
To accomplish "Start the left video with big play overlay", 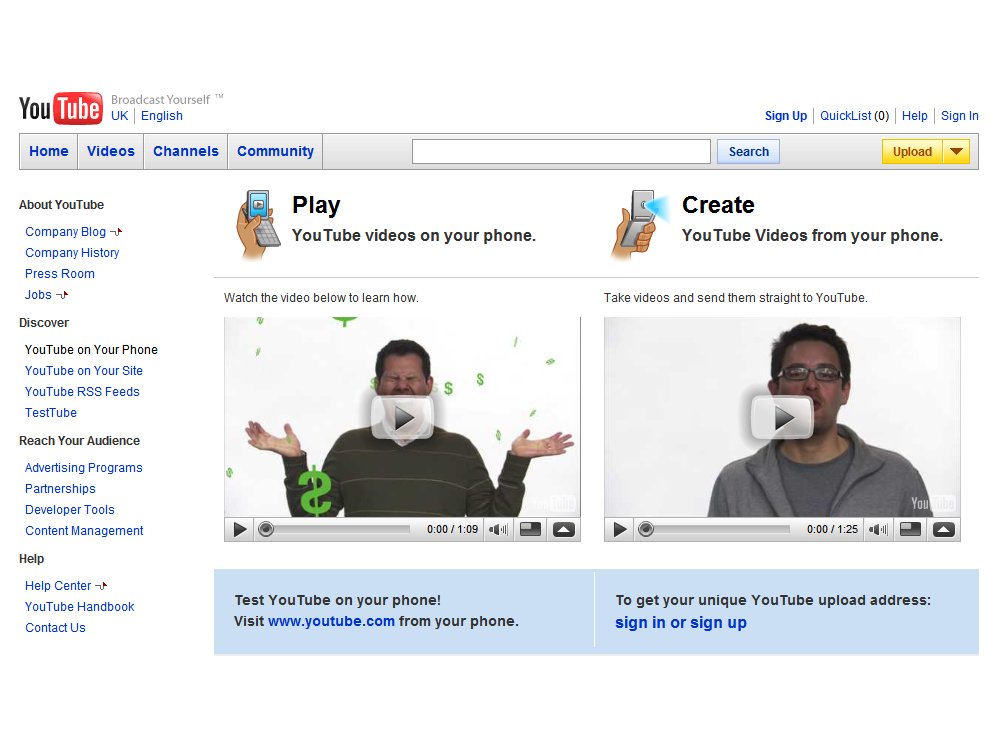I will coord(402,417).
